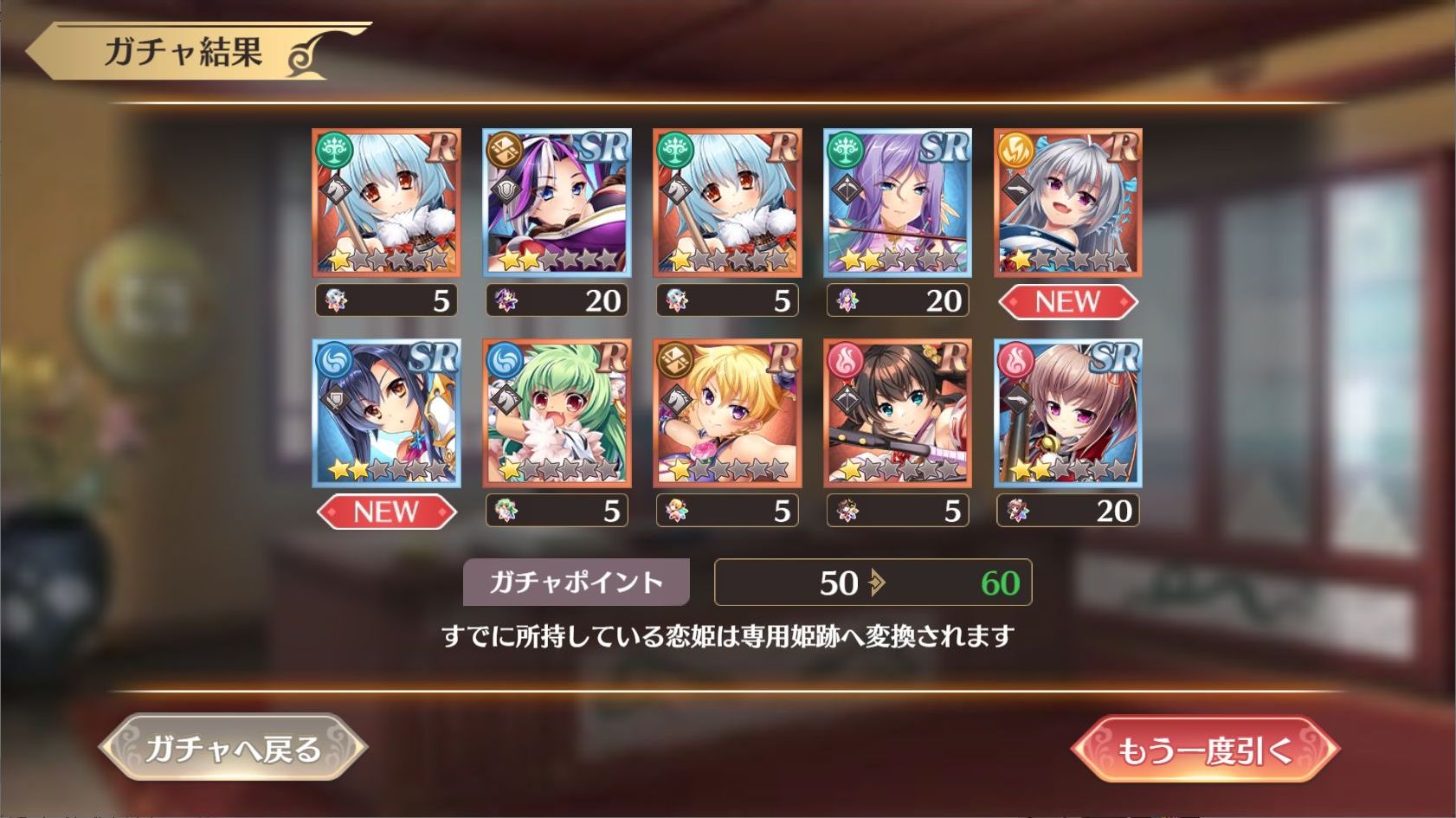Click the もう一度引く draw again button
Viewport: 1456px width, 818px height.
[1205, 749]
